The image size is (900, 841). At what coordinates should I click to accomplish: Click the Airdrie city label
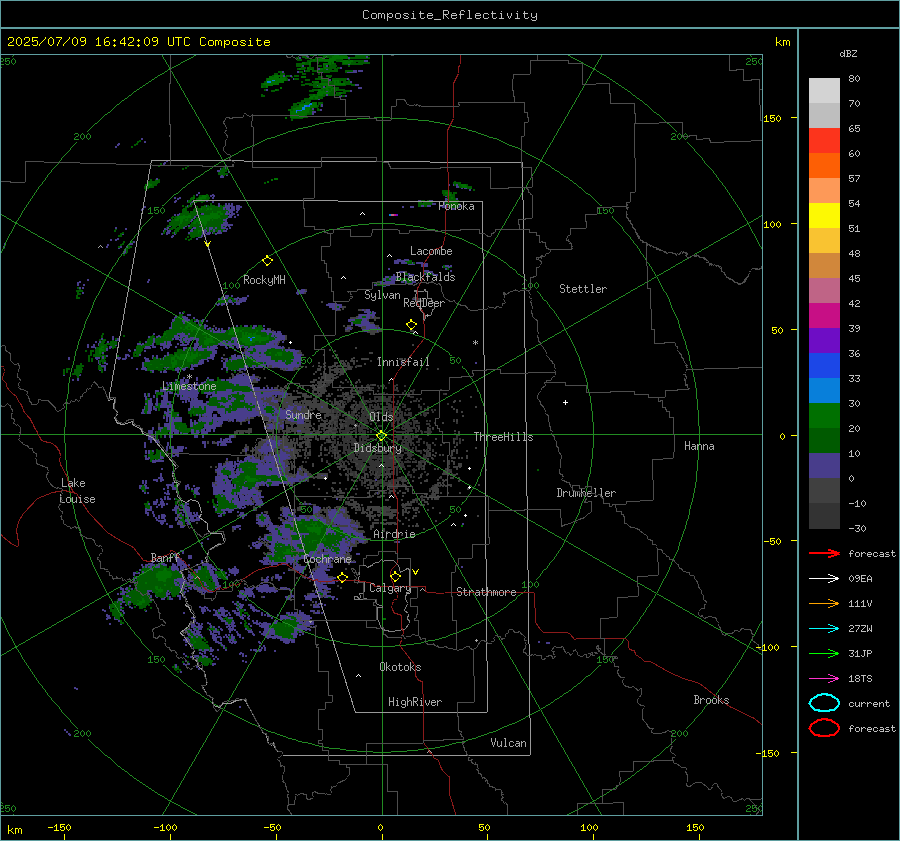[394, 534]
